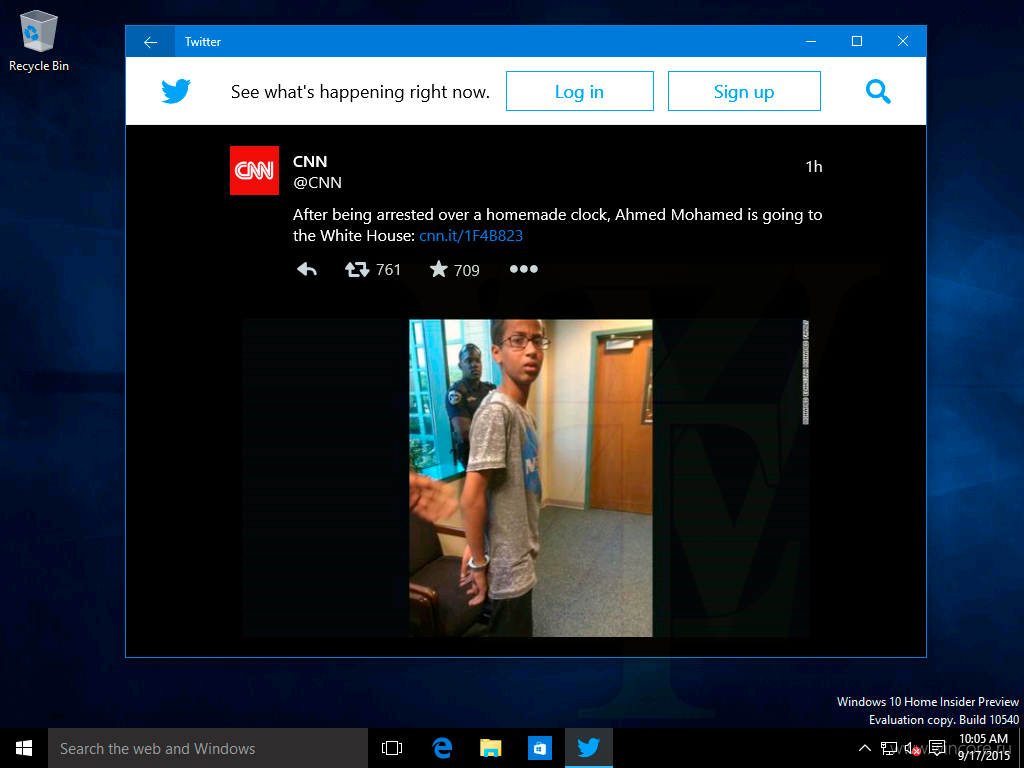Close the Twitter window
This screenshot has height=768, width=1024.
pyautogui.click(x=903, y=41)
